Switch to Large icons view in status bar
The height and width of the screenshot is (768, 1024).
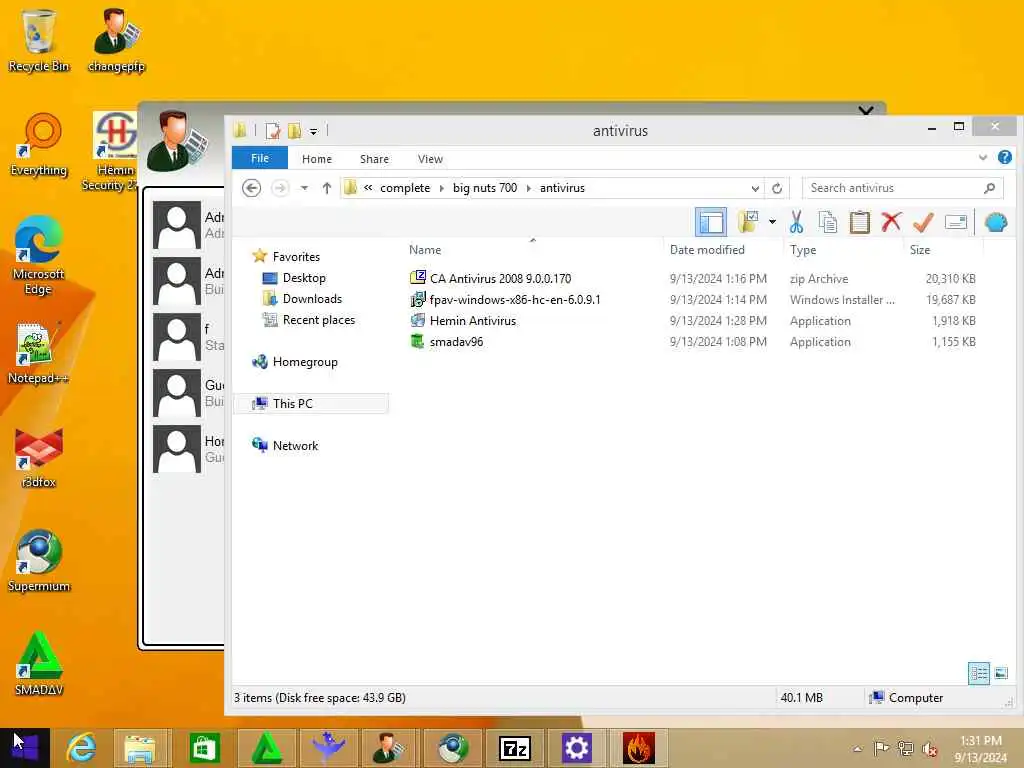[1000, 673]
